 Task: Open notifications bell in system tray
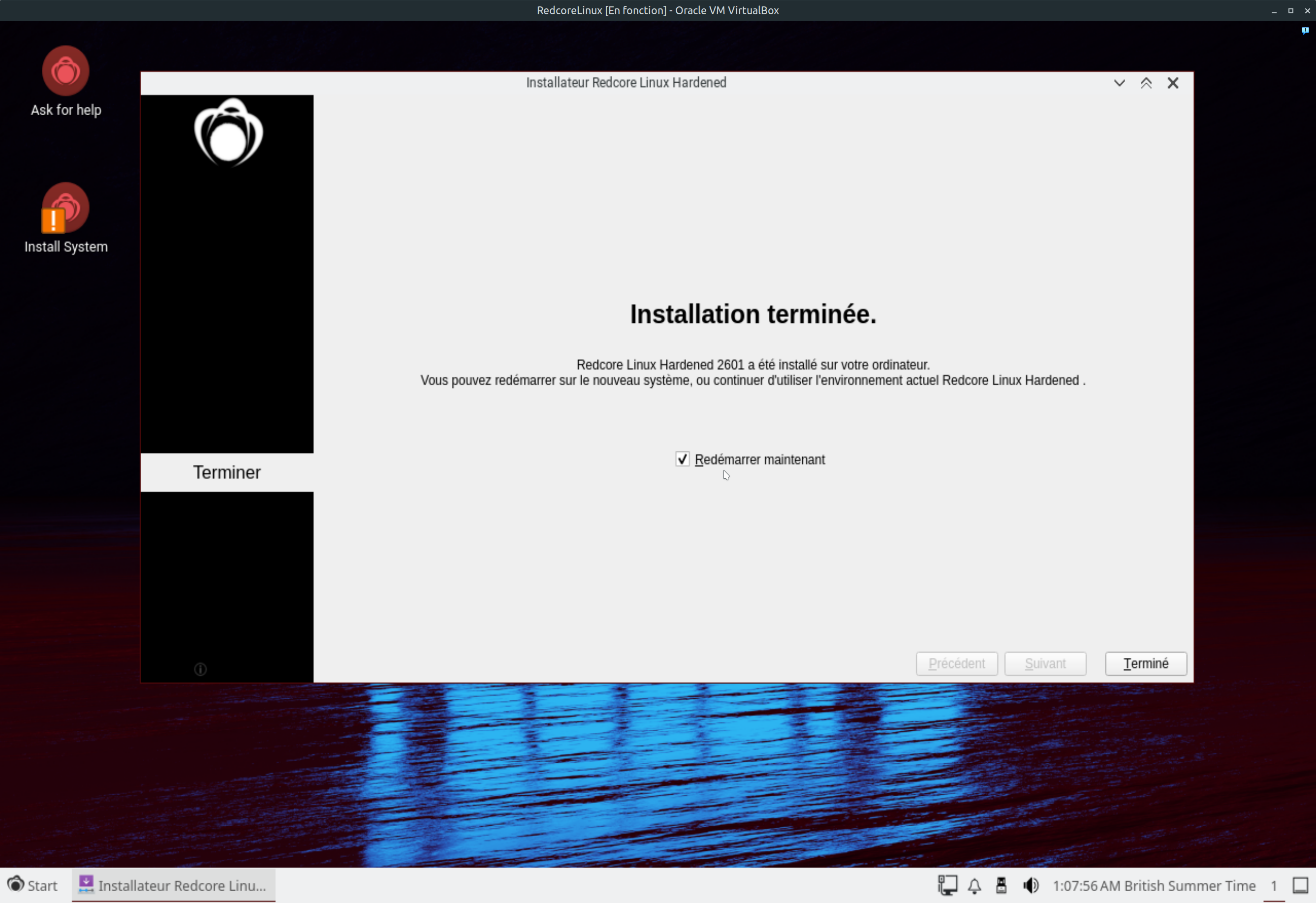click(x=974, y=885)
